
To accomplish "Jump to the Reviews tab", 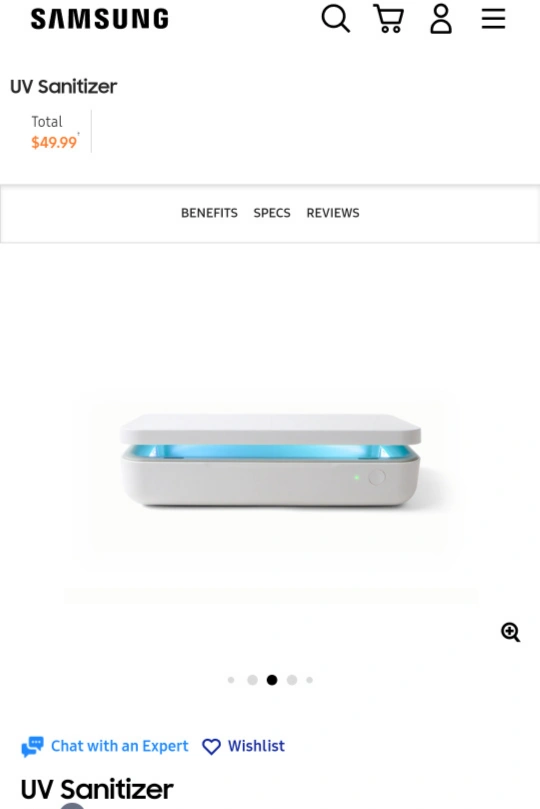I will coord(333,213).
